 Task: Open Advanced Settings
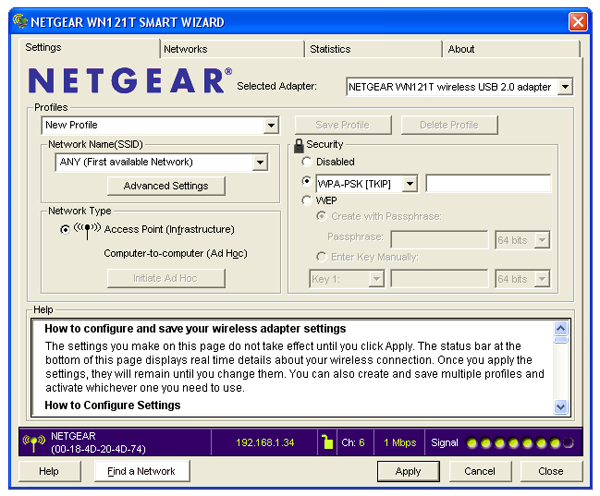pyautogui.click(x=166, y=186)
